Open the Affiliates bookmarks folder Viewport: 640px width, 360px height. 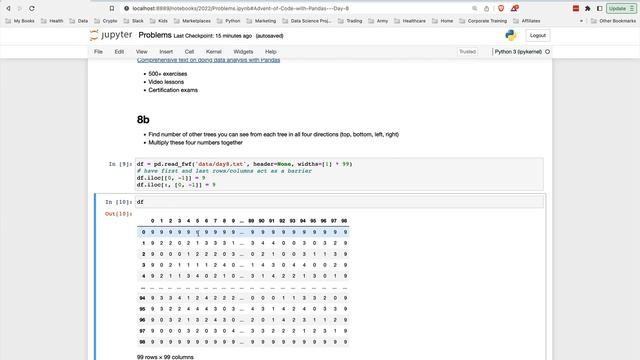click(x=527, y=21)
